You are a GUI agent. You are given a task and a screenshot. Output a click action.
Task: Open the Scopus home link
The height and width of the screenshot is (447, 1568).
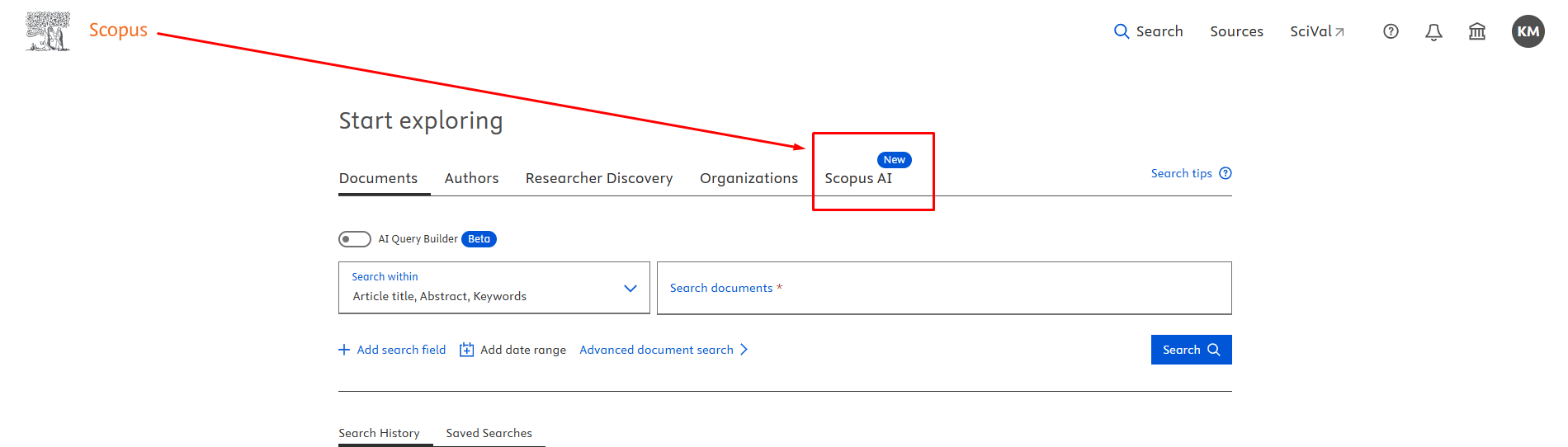point(118,31)
